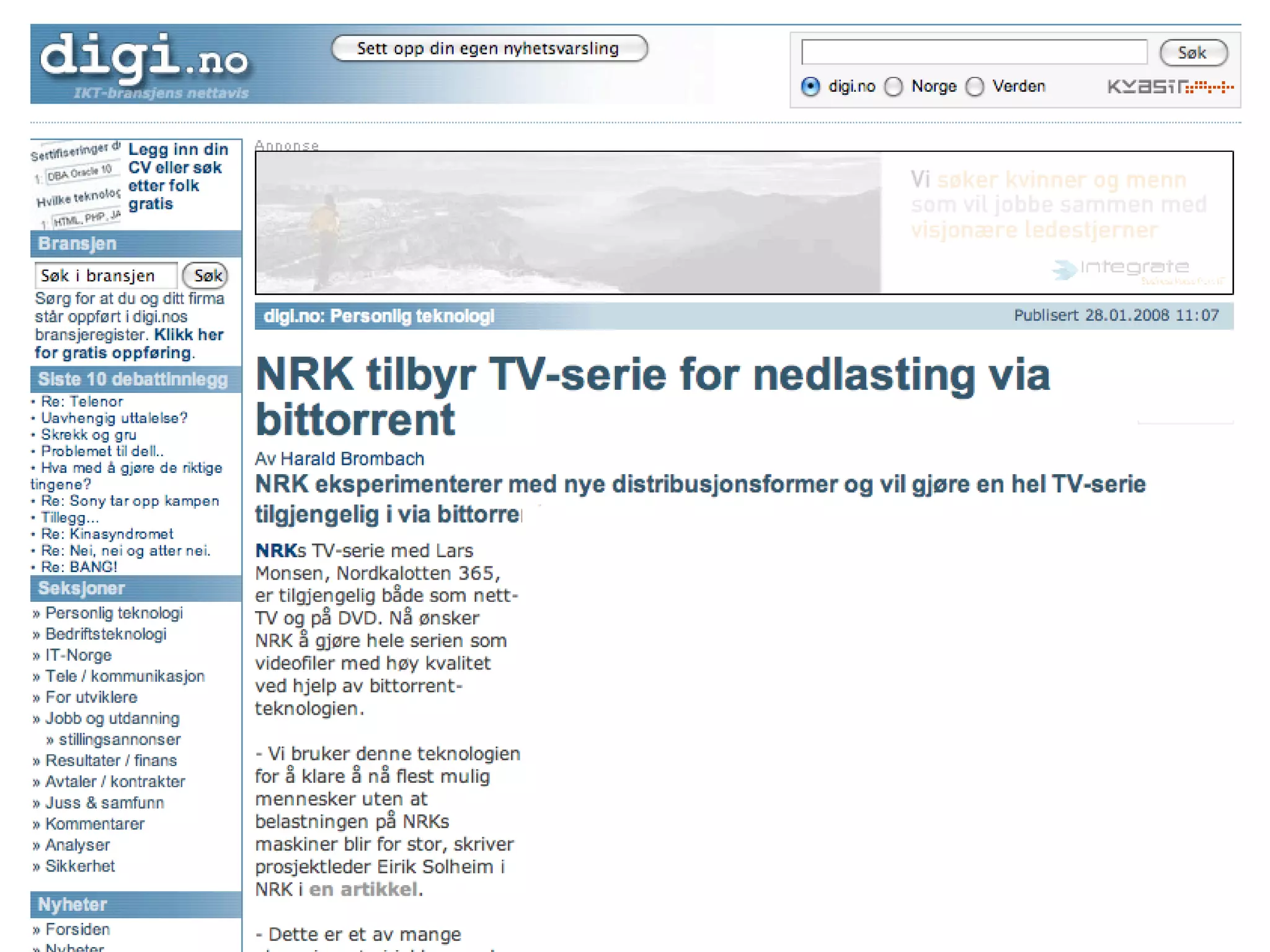Image resolution: width=1270 pixels, height=952 pixels.
Task: Open debate post Uavhengig uttalelse?
Action: pos(114,418)
